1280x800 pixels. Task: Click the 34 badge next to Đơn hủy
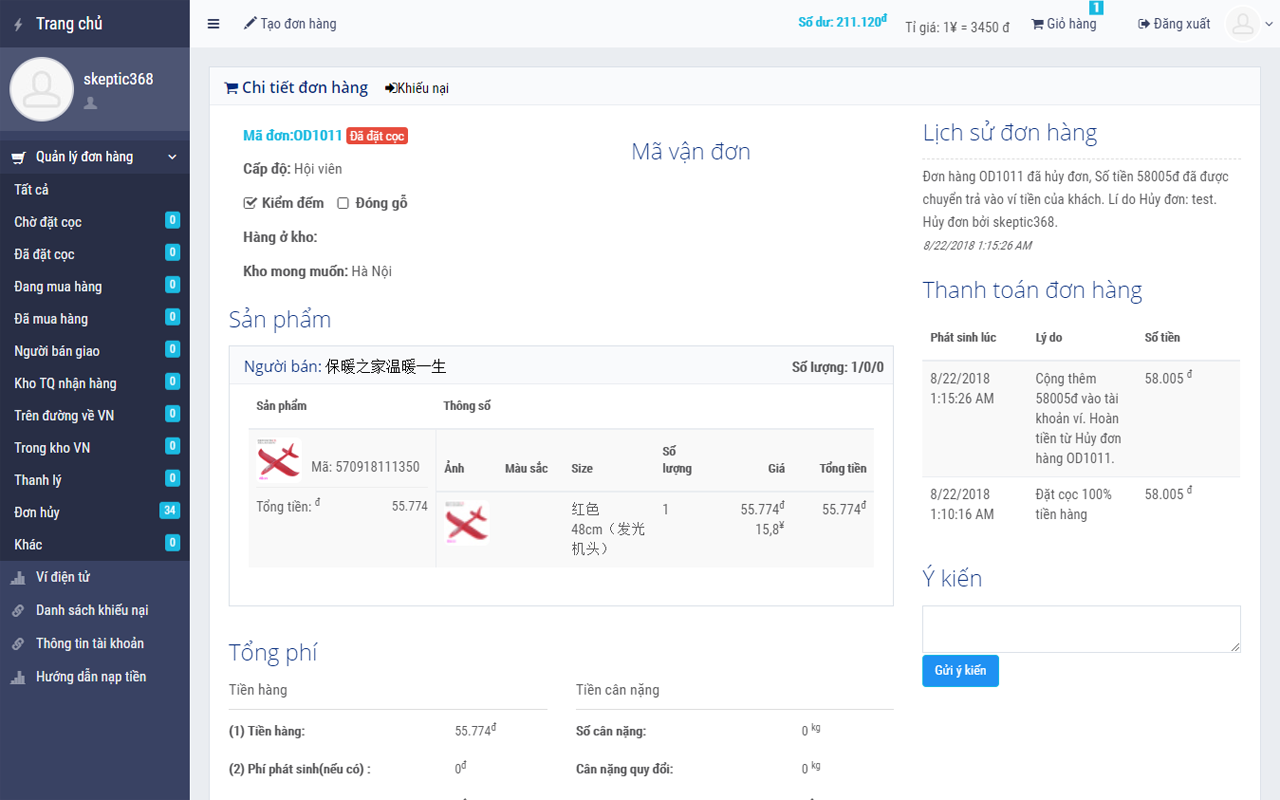(x=170, y=511)
